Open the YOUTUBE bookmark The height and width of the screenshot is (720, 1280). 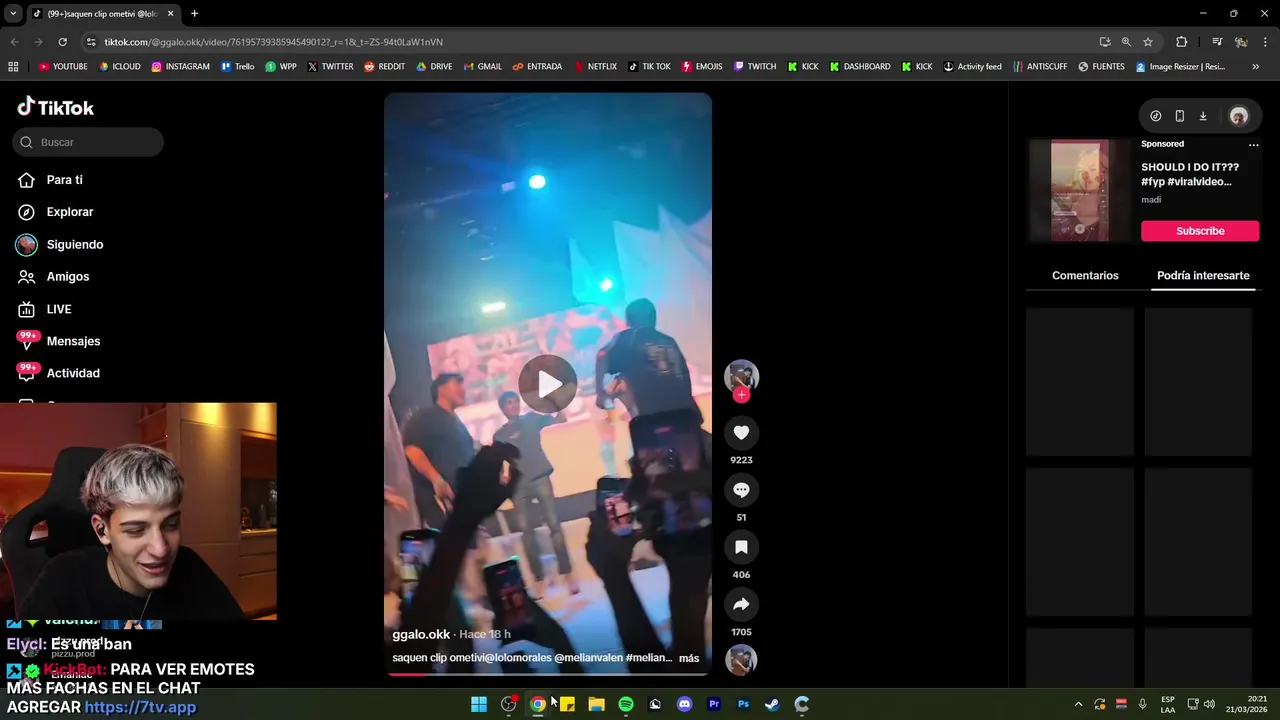(x=63, y=67)
